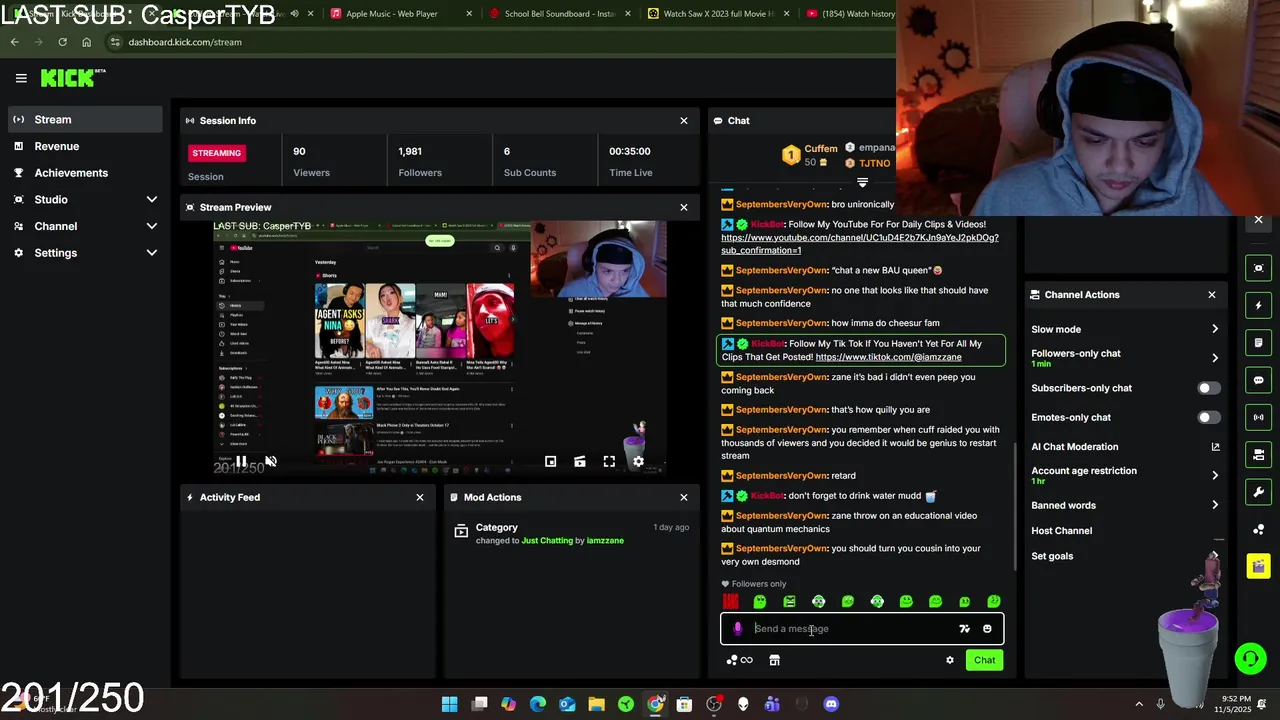Toggle picture-in-picture in stream preview
Screen dimensions: 1280x720
pos(550,461)
